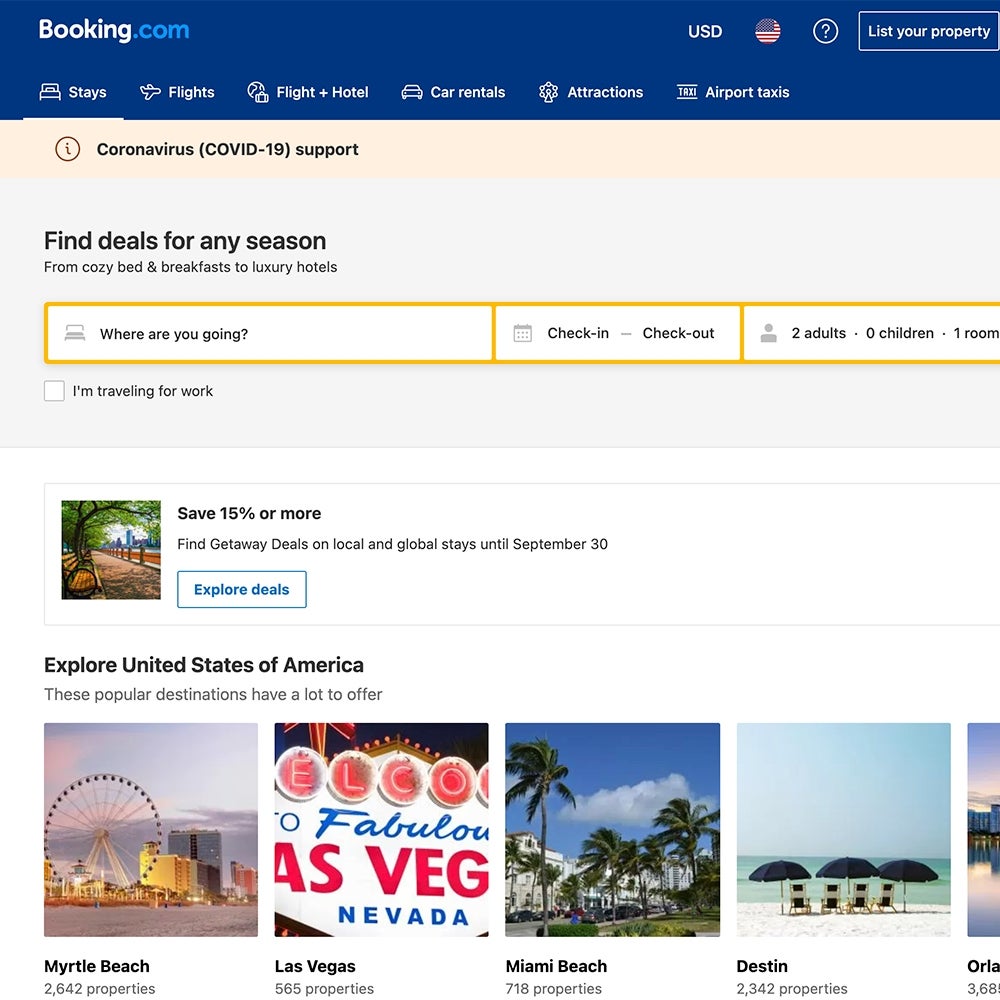1000x1000 pixels.
Task: Click the List your property button
Action: tap(928, 31)
